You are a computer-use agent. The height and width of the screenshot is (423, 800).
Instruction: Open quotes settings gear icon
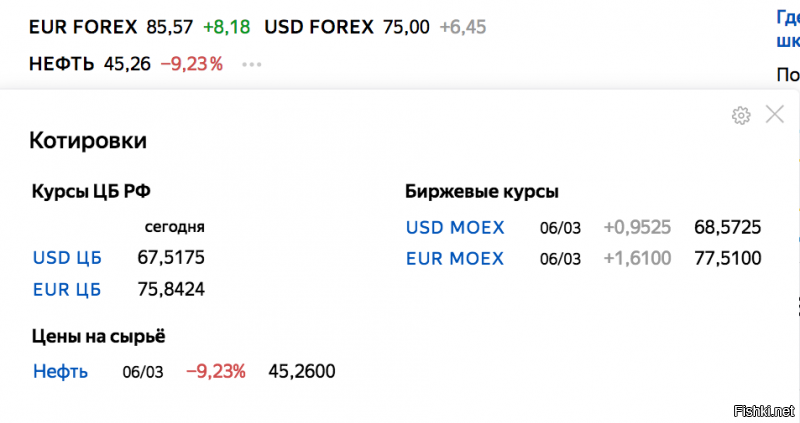[x=741, y=116]
